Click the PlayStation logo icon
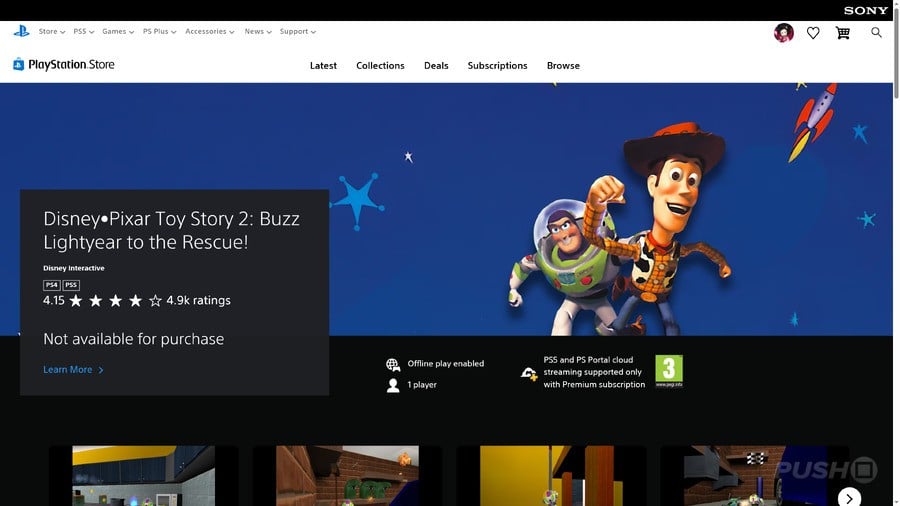This screenshot has width=900, height=506. coord(21,32)
